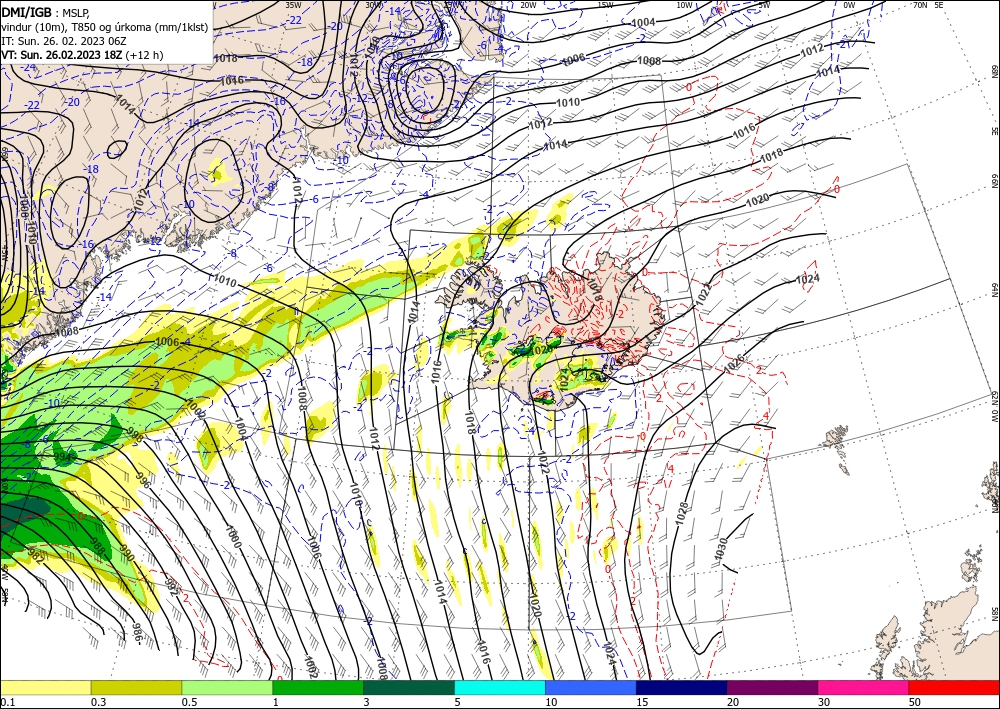Click the '990' isobar label

pyautogui.click(x=126, y=553)
